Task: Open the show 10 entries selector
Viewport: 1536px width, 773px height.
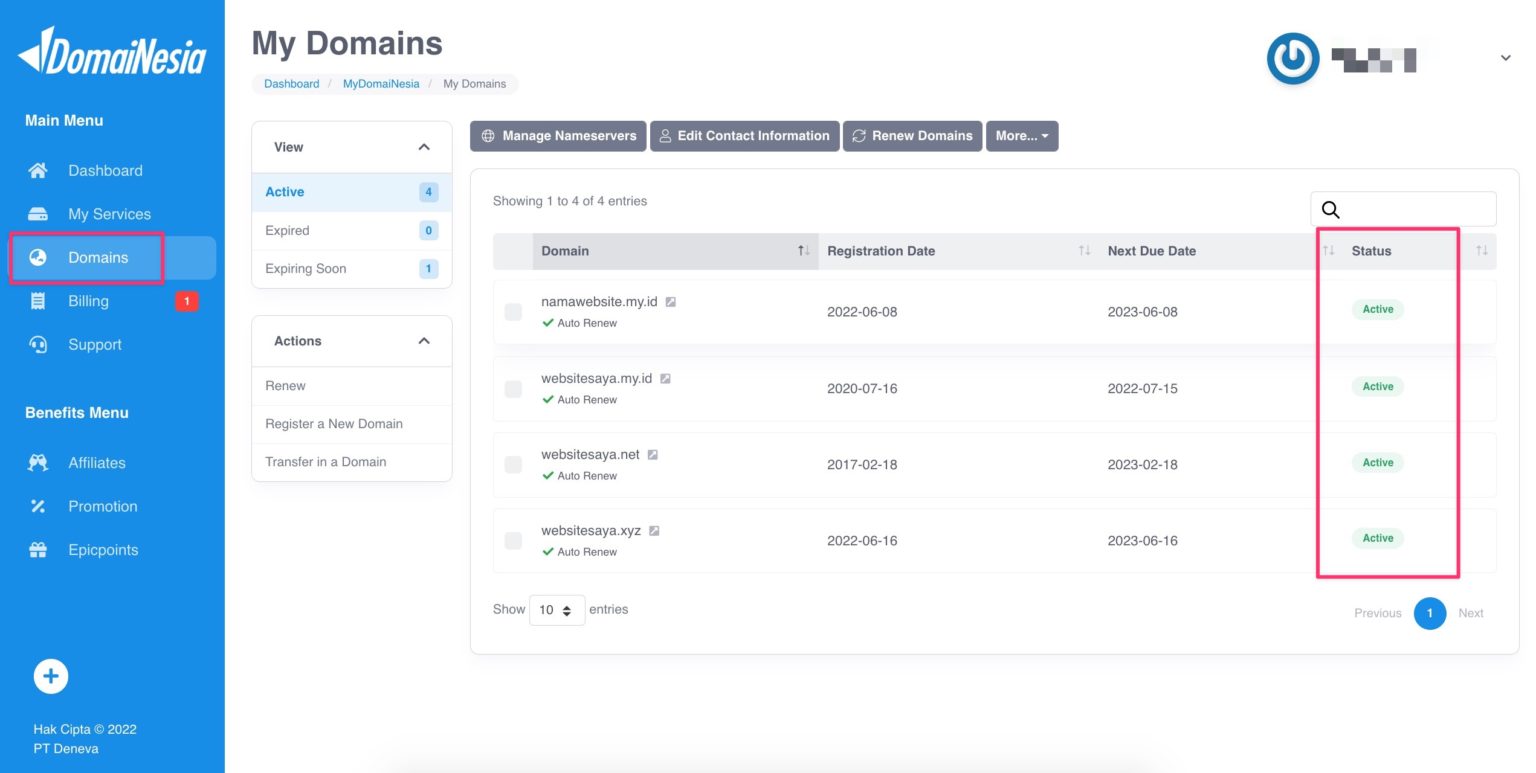Action: coord(556,610)
